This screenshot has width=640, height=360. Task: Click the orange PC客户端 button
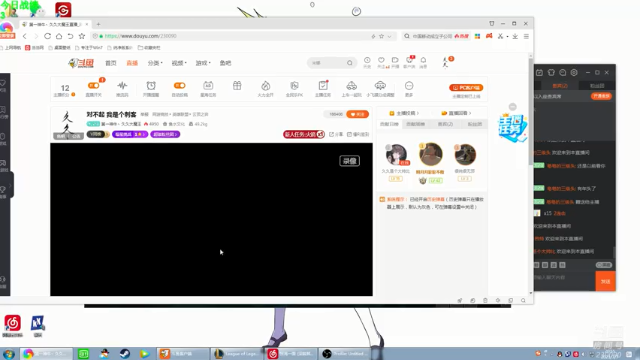466,87
